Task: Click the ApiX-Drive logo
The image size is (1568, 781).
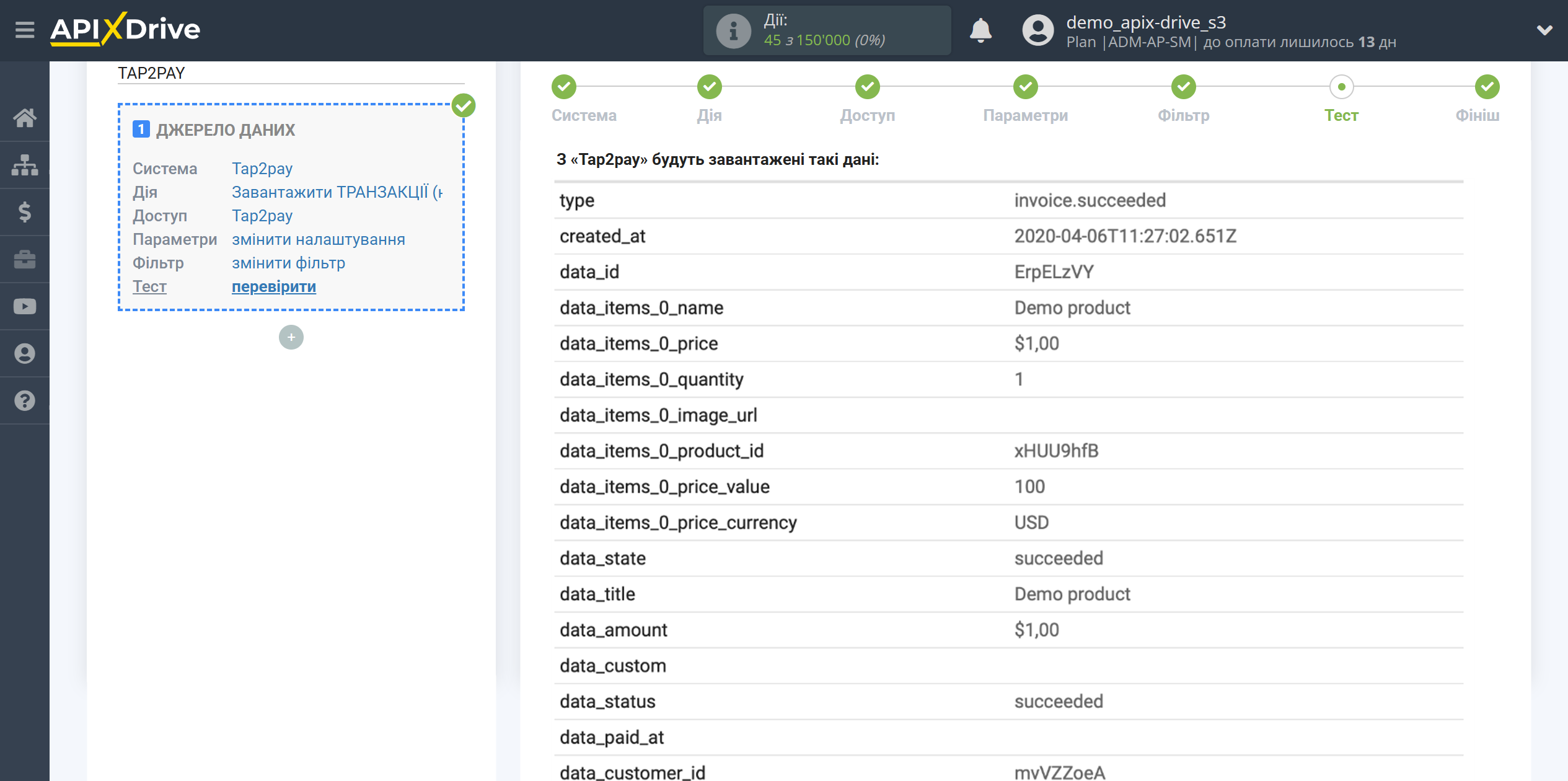Action: tap(125, 29)
